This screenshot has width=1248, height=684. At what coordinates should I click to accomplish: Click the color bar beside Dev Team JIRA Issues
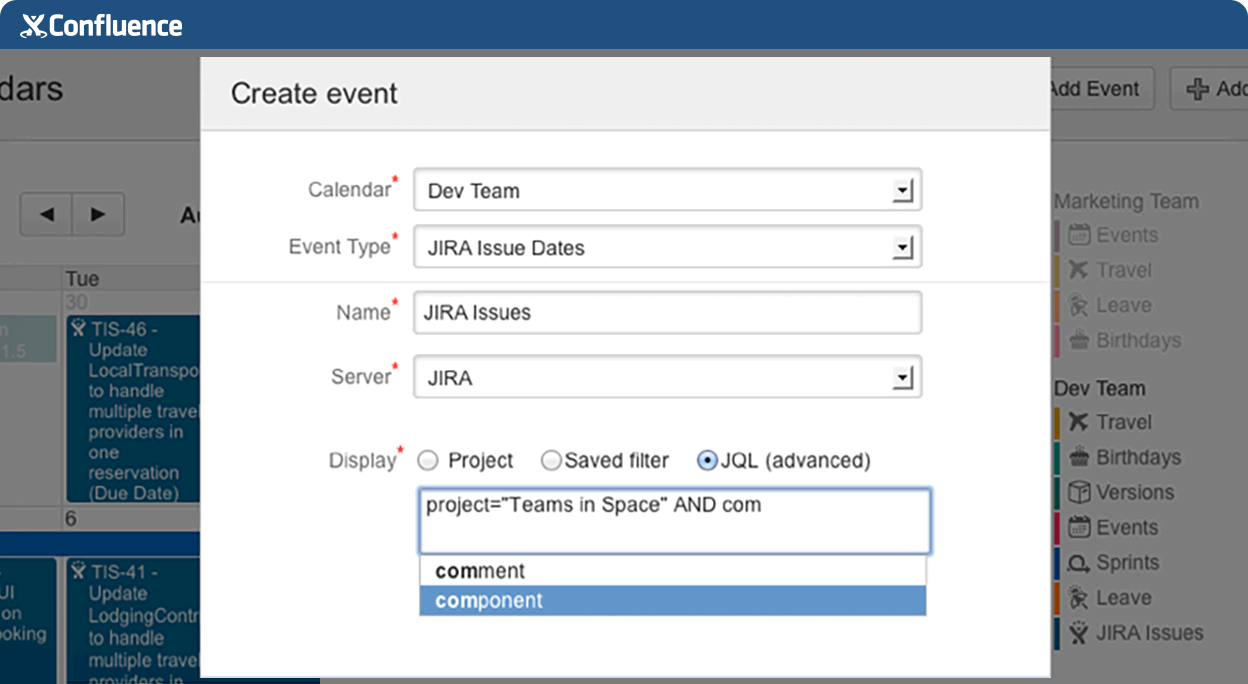click(x=1057, y=633)
